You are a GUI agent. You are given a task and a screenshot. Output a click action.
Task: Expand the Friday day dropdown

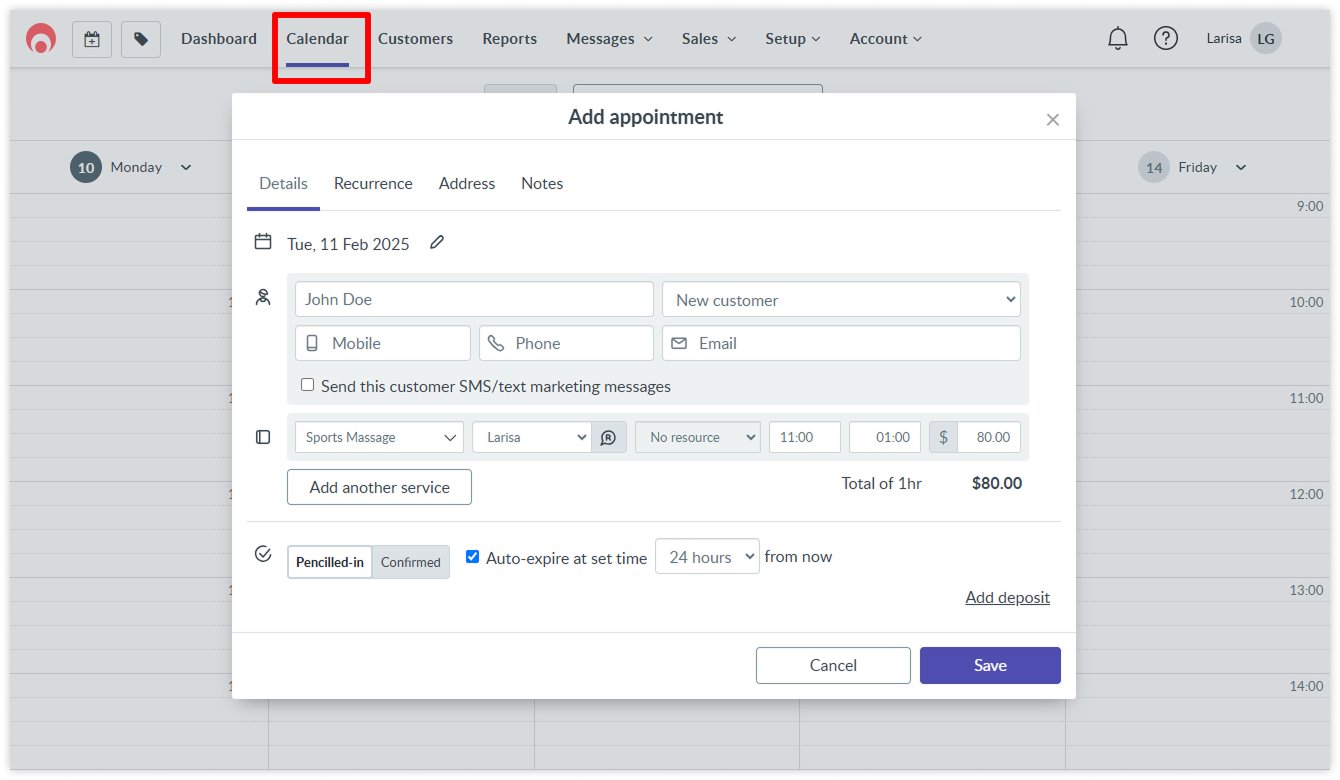tap(1241, 167)
